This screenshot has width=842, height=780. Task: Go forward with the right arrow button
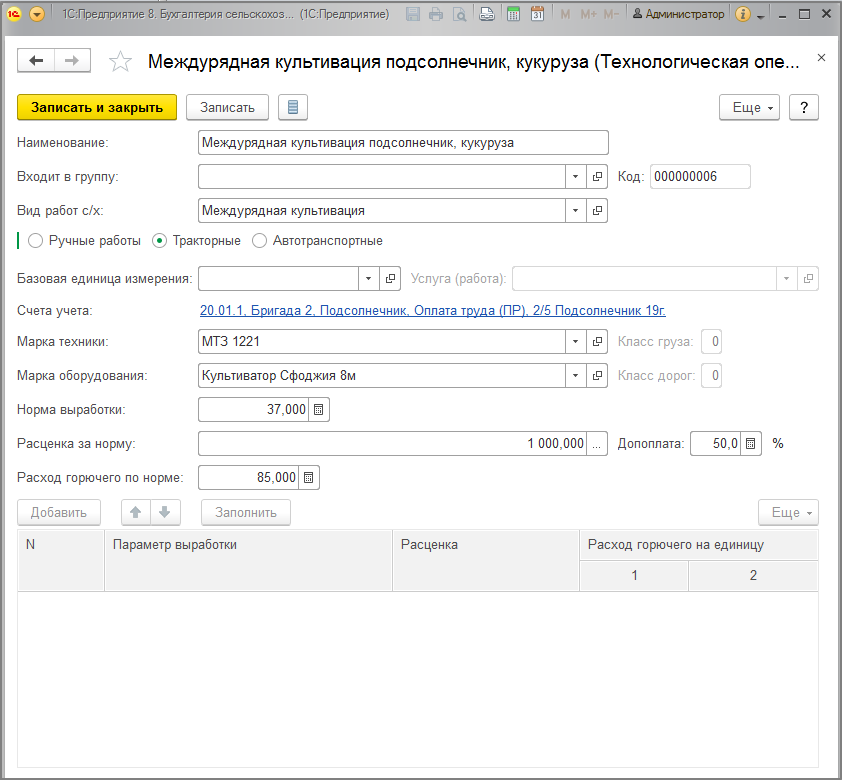[x=72, y=60]
